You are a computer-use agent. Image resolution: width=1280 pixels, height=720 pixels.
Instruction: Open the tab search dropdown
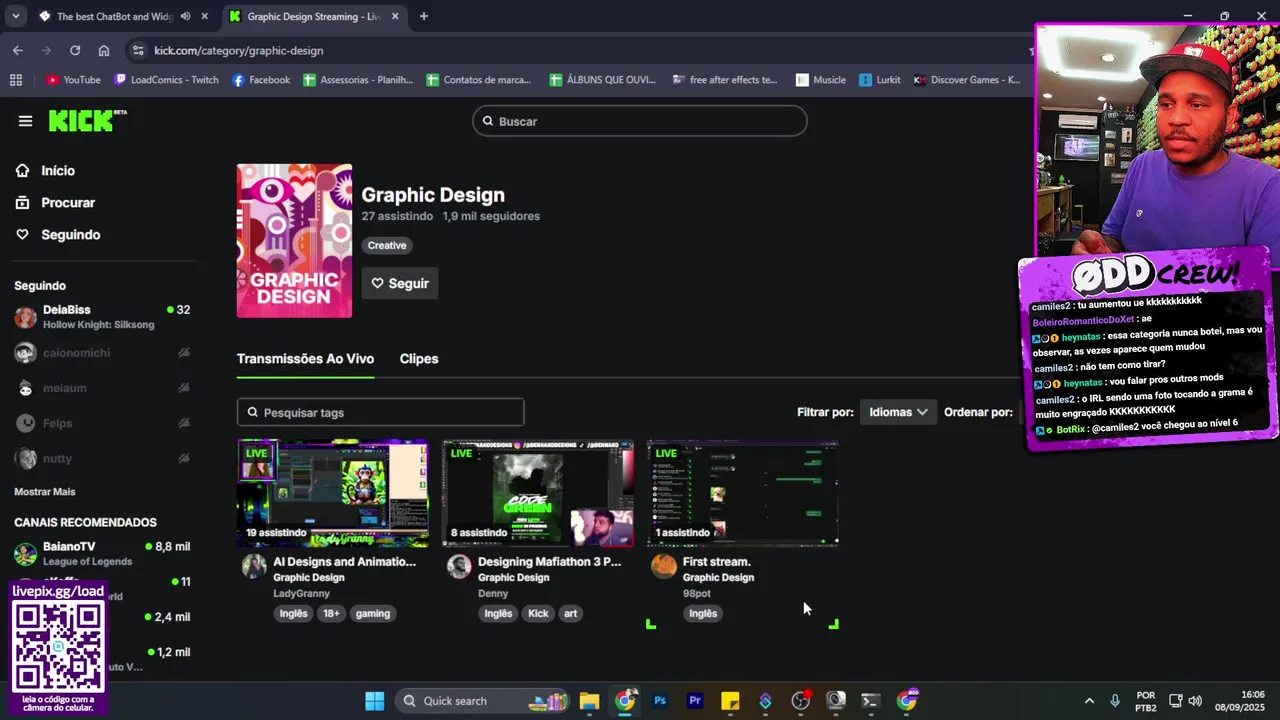tap(15, 17)
